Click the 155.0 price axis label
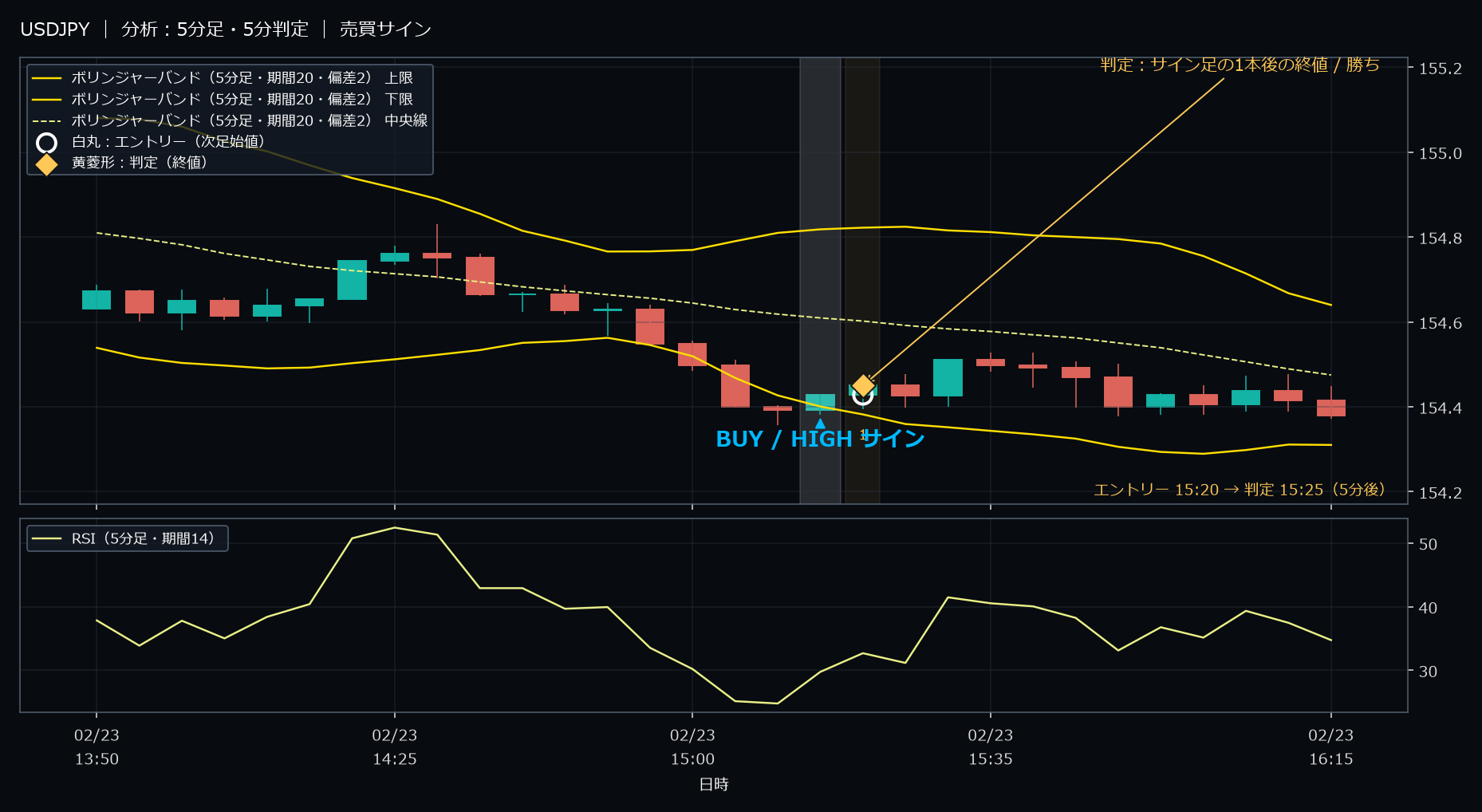1482x812 pixels. [1441, 153]
